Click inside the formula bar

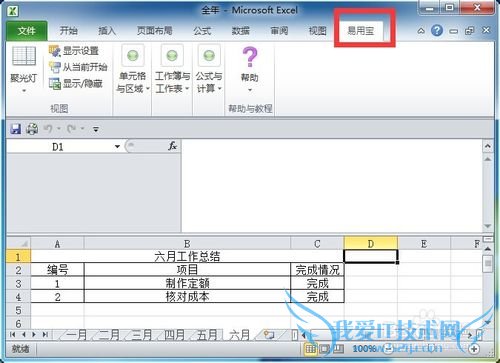(x=332, y=185)
